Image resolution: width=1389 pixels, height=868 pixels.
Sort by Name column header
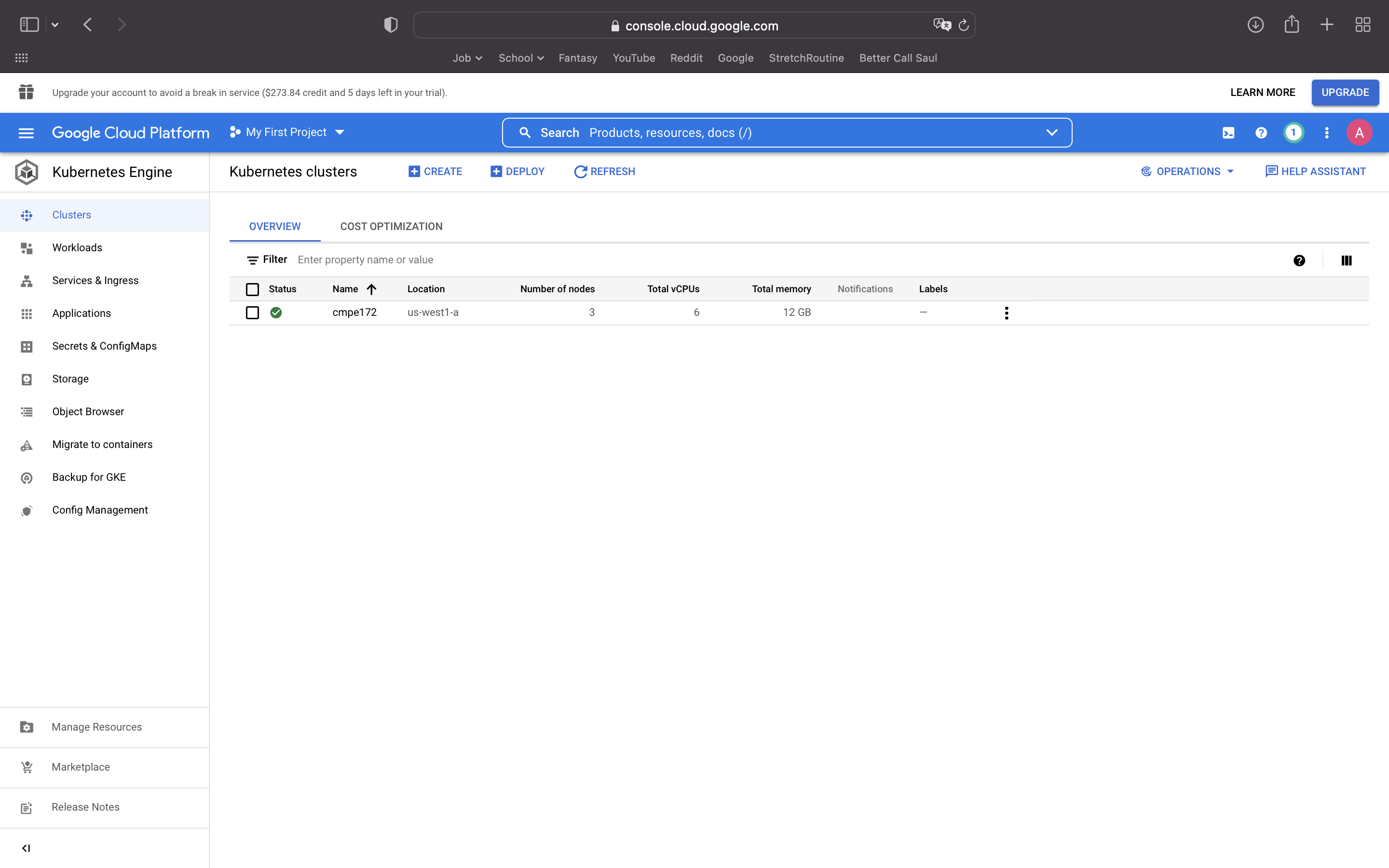click(x=345, y=289)
